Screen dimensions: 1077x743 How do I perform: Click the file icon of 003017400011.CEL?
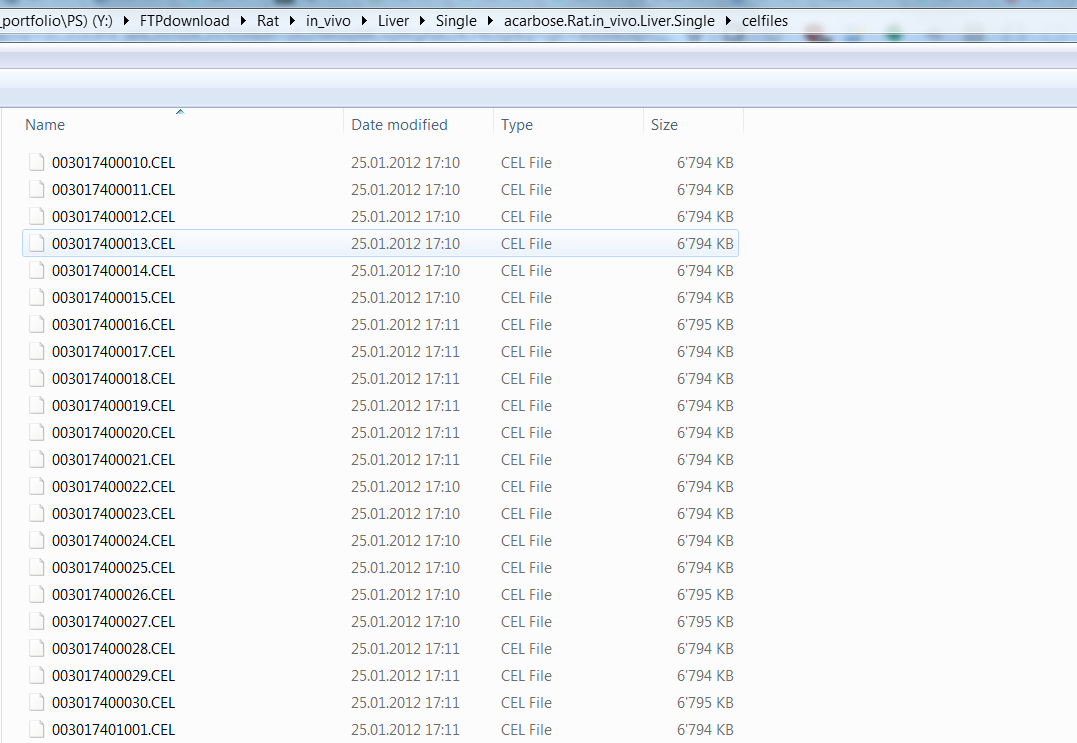pos(36,190)
